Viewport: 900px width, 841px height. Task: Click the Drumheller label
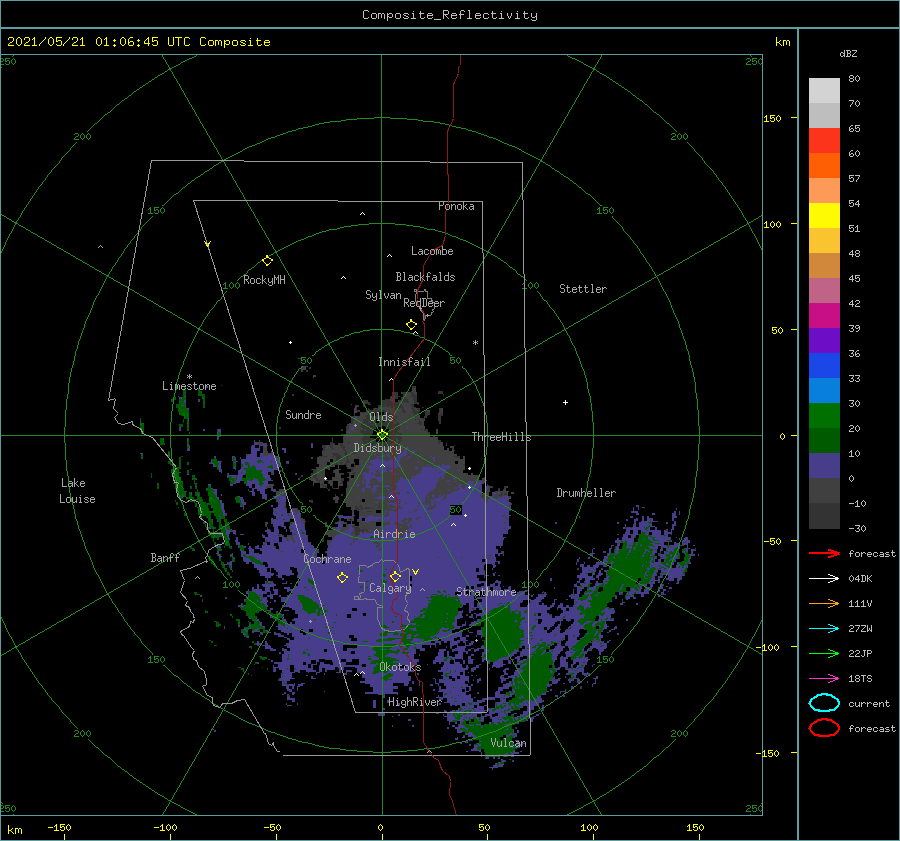(586, 493)
